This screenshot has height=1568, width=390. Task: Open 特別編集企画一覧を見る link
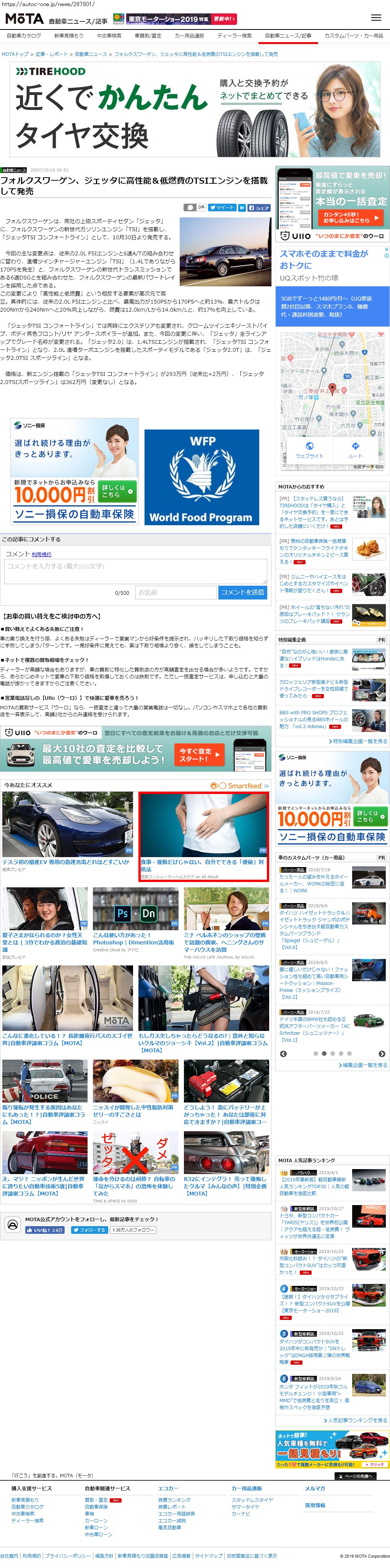pos(358,741)
